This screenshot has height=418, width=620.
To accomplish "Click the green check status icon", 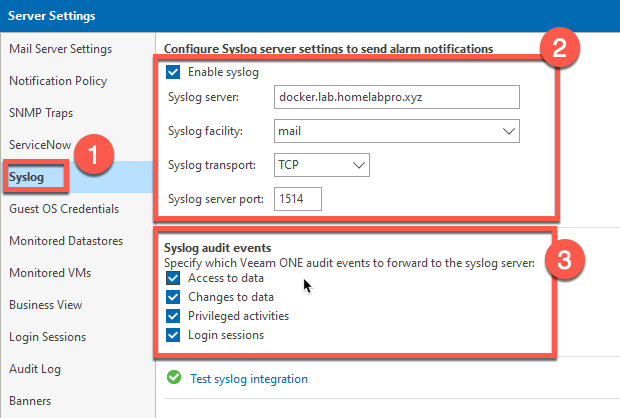I will click(x=174, y=378).
